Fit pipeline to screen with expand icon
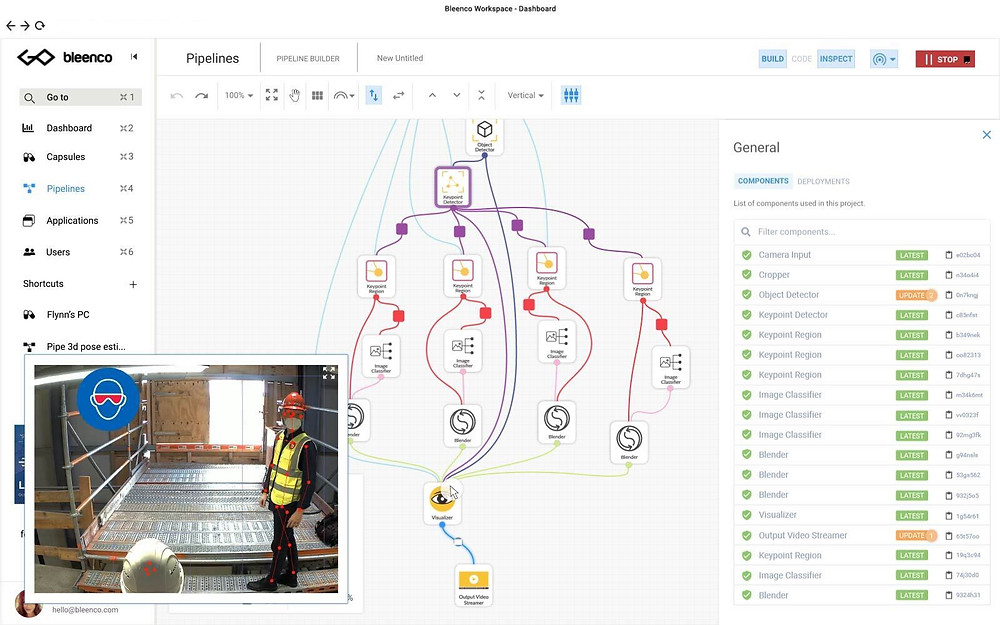The width and height of the screenshot is (1000, 625). click(272, 95)
